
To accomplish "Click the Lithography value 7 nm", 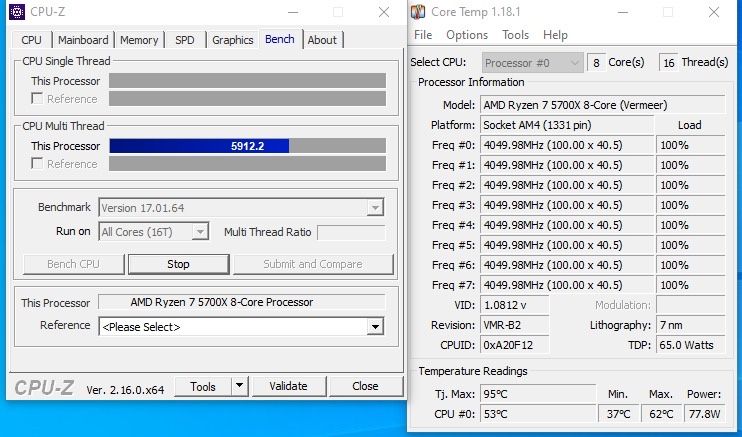I will click(x=690, y=325).
